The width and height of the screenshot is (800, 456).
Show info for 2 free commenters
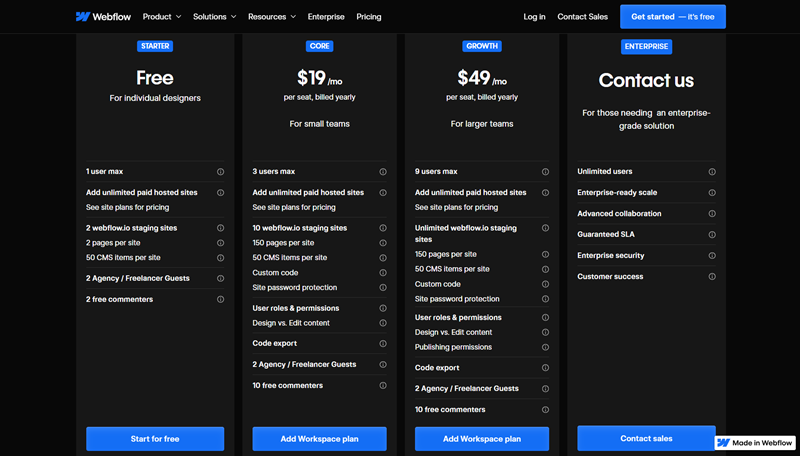point(220,299)
